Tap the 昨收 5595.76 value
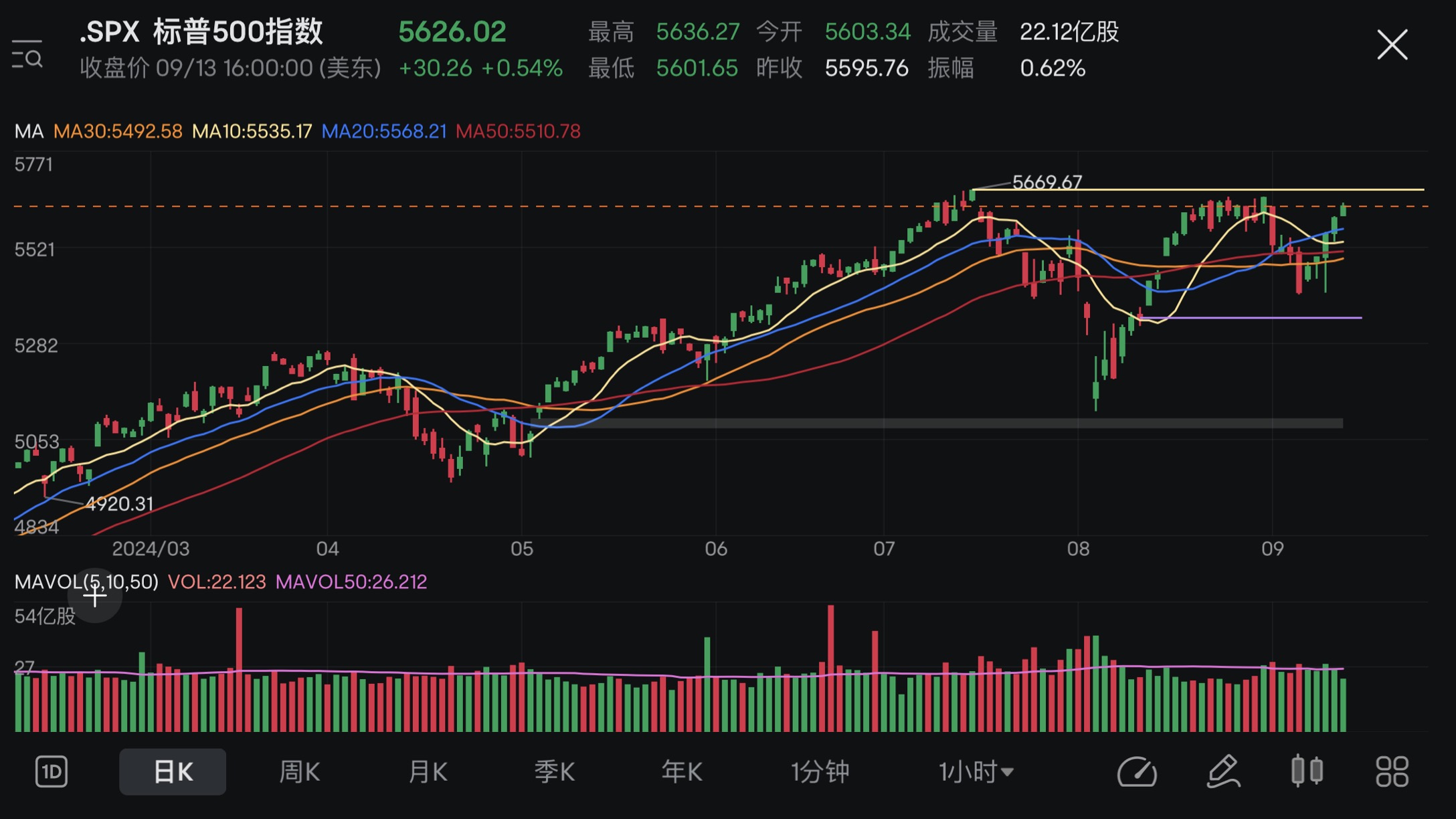The image size is (1456, 819). 867,68
